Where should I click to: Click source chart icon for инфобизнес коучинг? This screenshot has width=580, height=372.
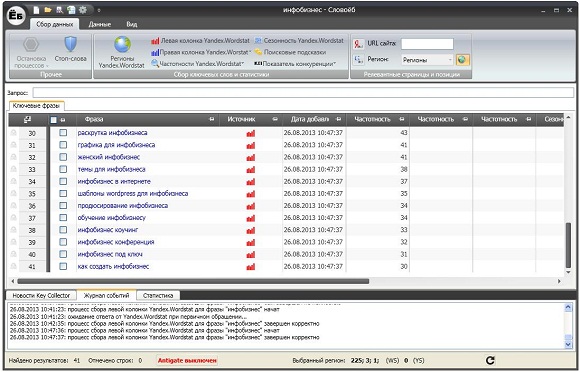click(251, 230)
